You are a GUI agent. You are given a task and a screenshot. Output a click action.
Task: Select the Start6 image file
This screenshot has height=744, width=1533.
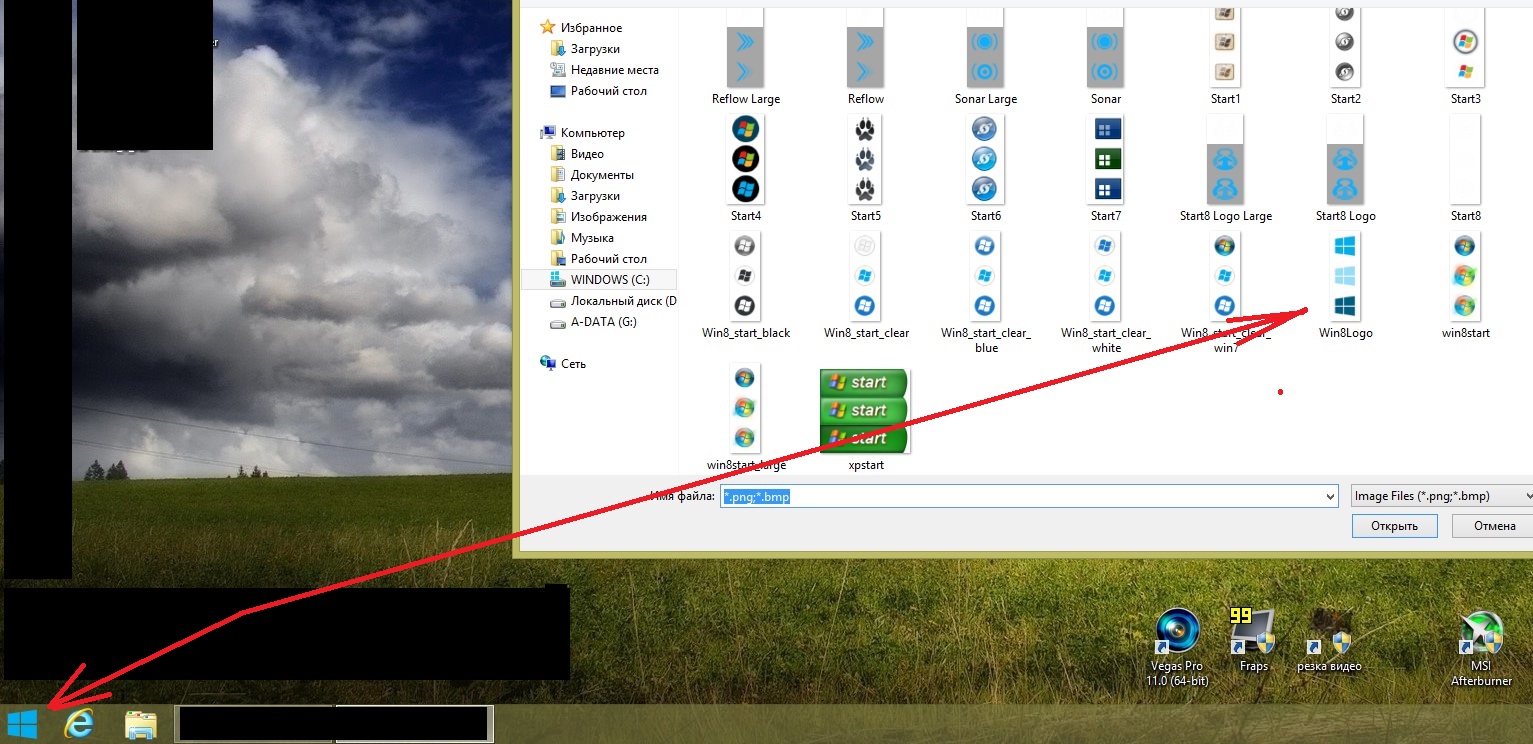pos(986,168)
